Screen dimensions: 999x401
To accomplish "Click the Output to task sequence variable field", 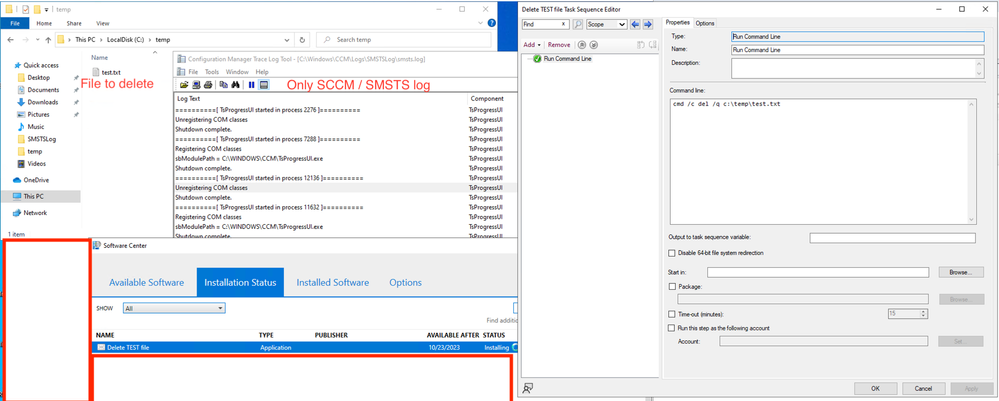I will click(893, 238).
